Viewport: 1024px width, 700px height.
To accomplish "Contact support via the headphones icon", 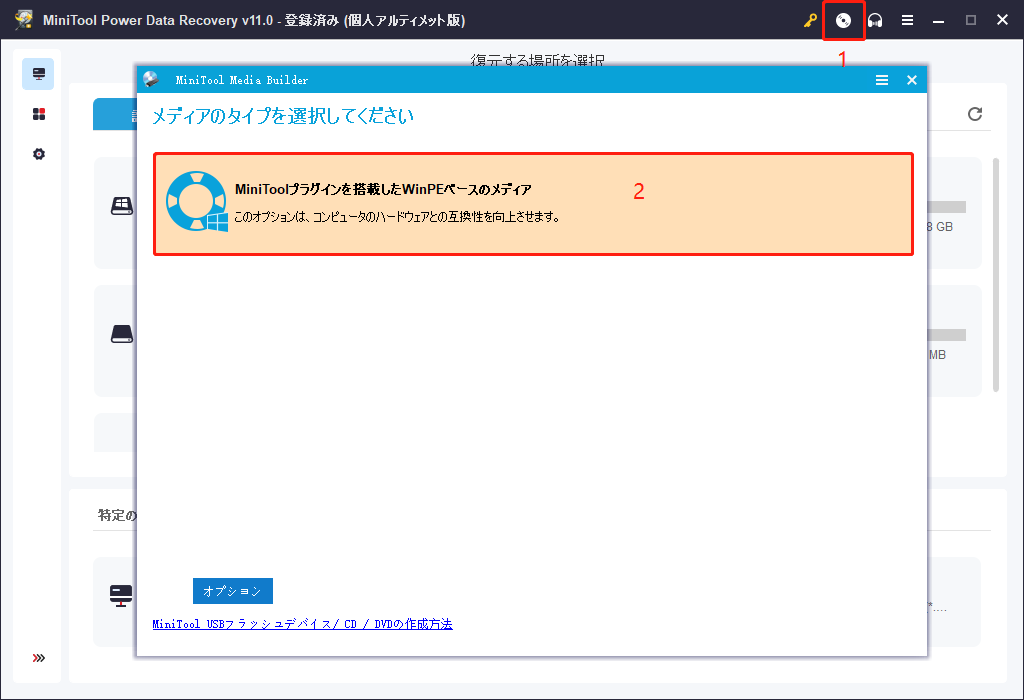I will (875, 19).
